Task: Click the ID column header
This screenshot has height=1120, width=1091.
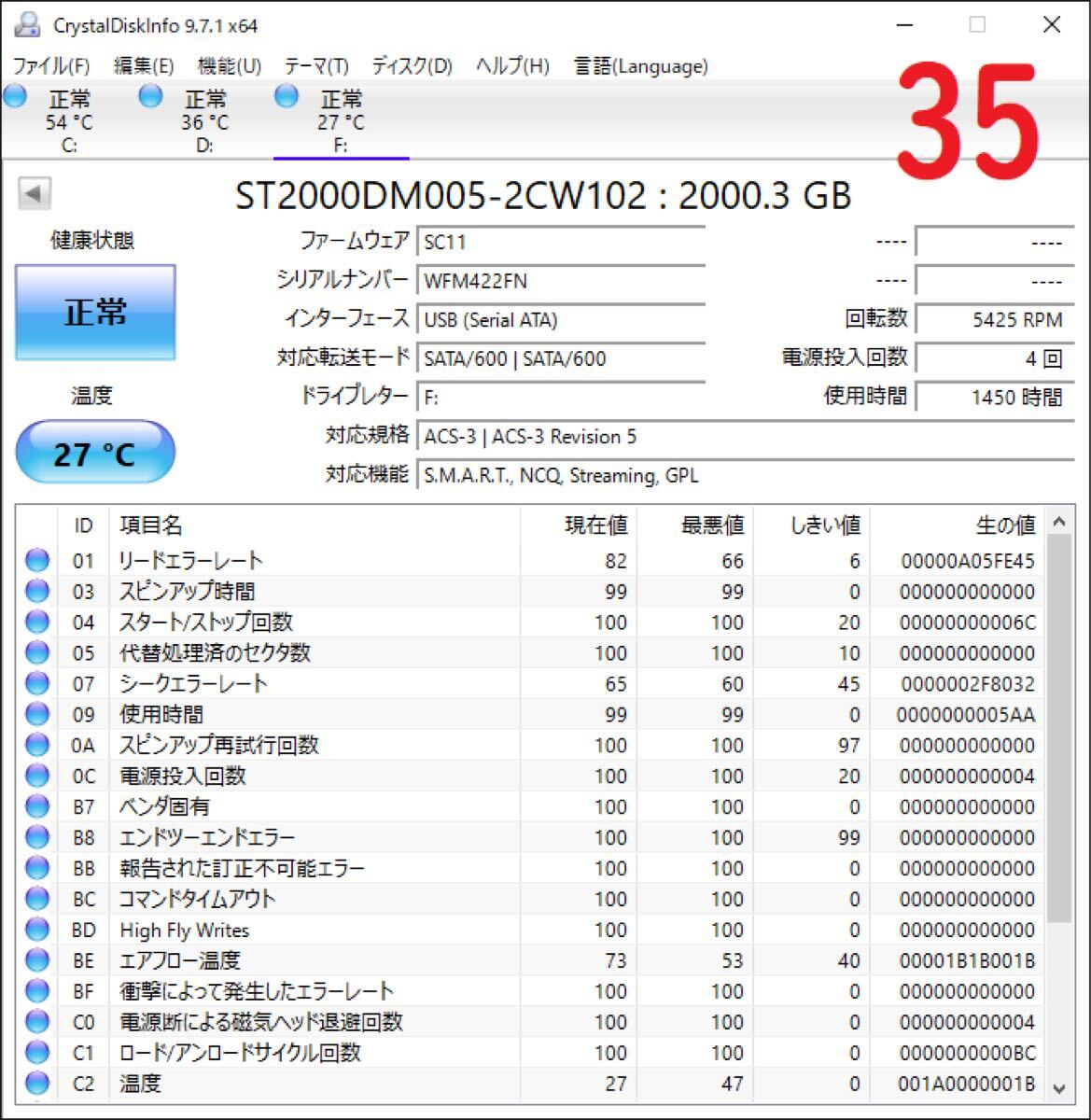Action: click(84, 525)
